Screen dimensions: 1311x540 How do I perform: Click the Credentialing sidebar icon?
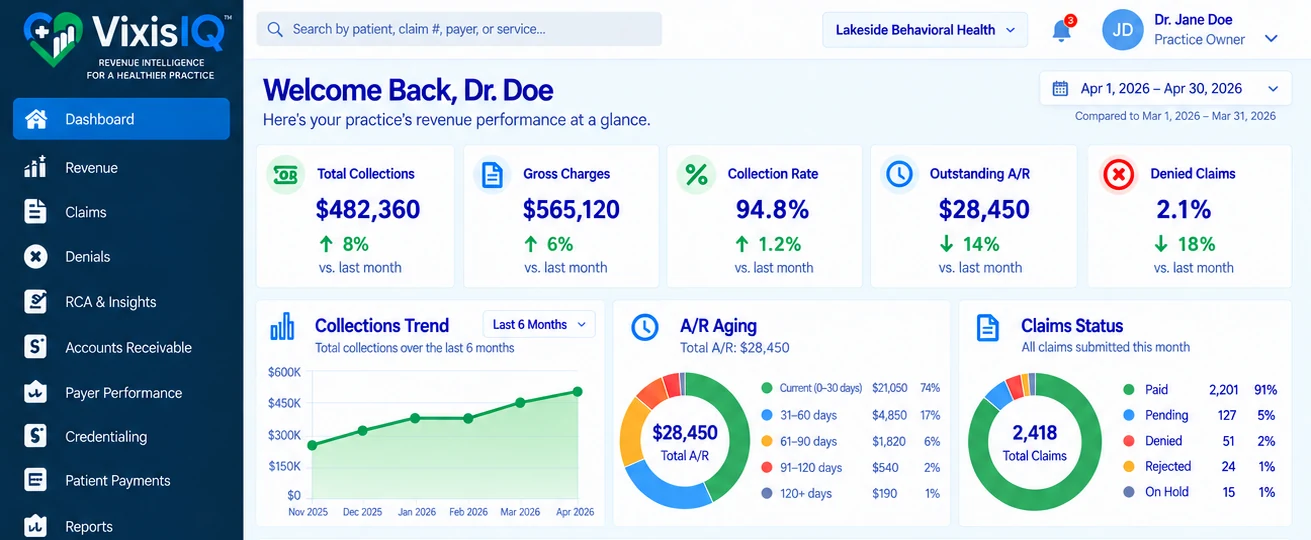pyautogui.click(x=36, y=436)
